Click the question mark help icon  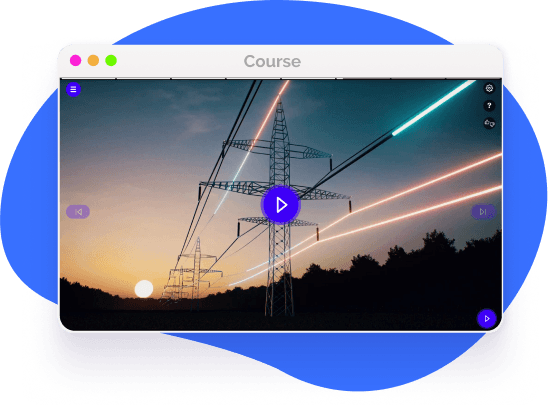(x=489, y=105)
